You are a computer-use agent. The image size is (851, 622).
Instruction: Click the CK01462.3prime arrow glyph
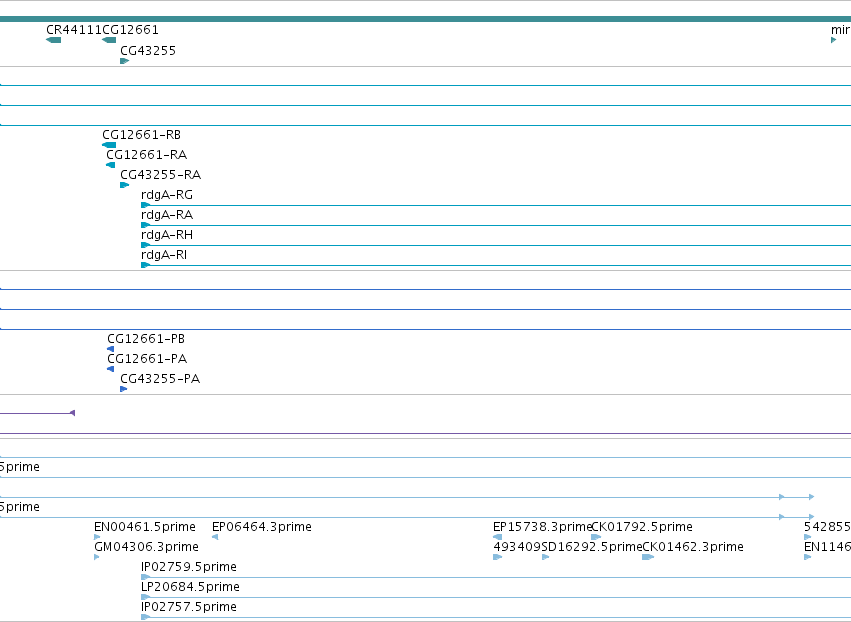tap(648, 557)
